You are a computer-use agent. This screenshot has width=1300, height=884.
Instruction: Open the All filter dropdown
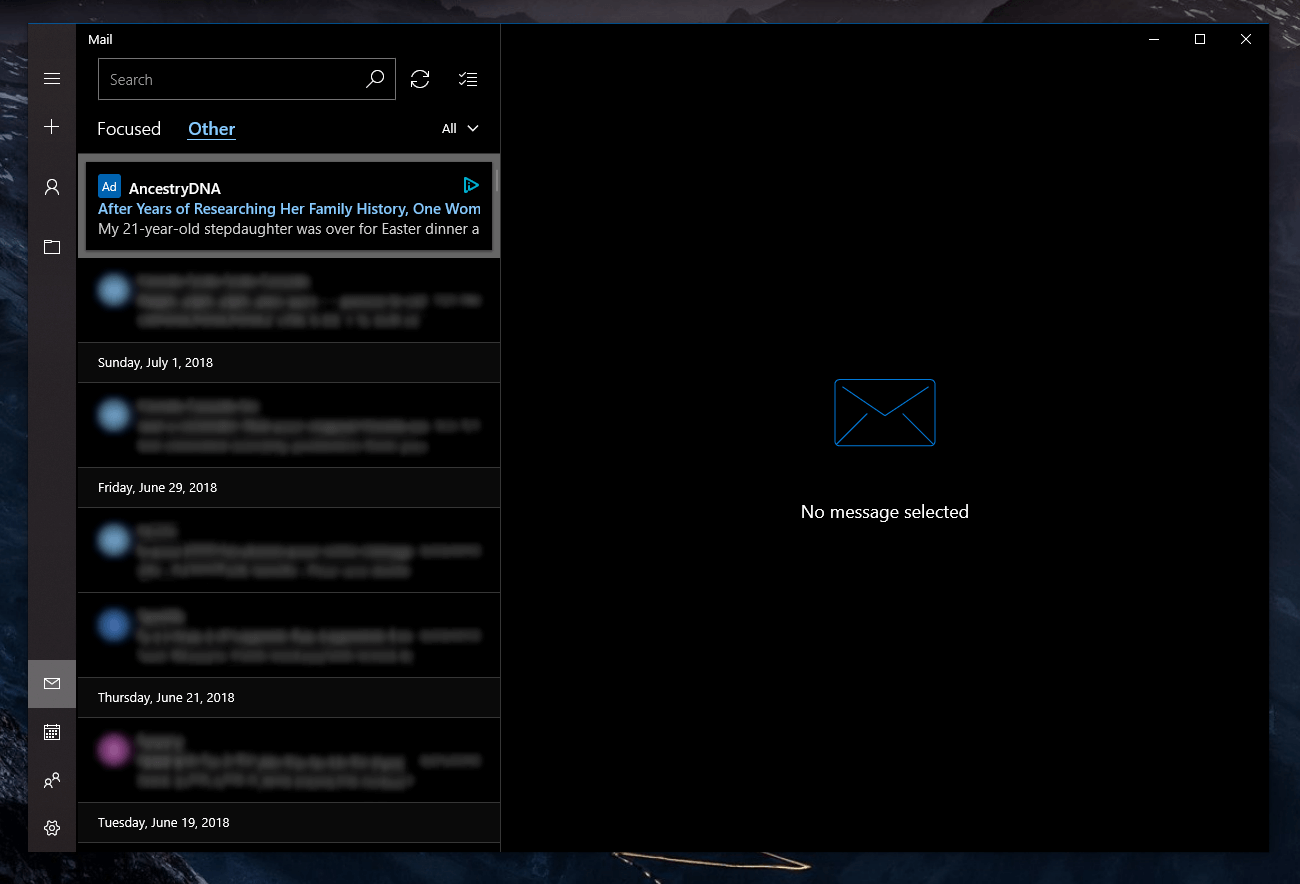[x=460, y=128]
